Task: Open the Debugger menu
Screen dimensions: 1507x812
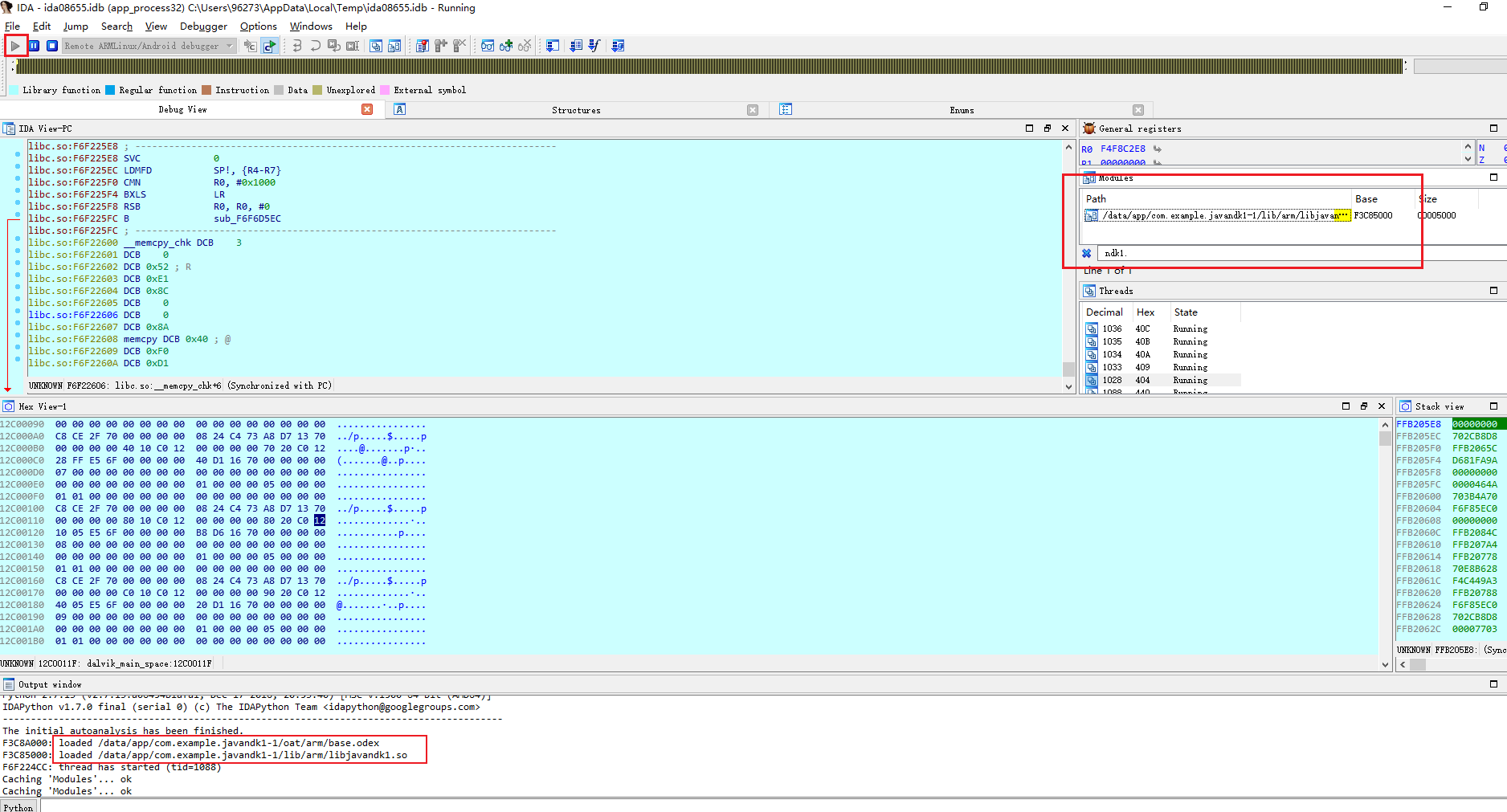Action: (203, 27)
